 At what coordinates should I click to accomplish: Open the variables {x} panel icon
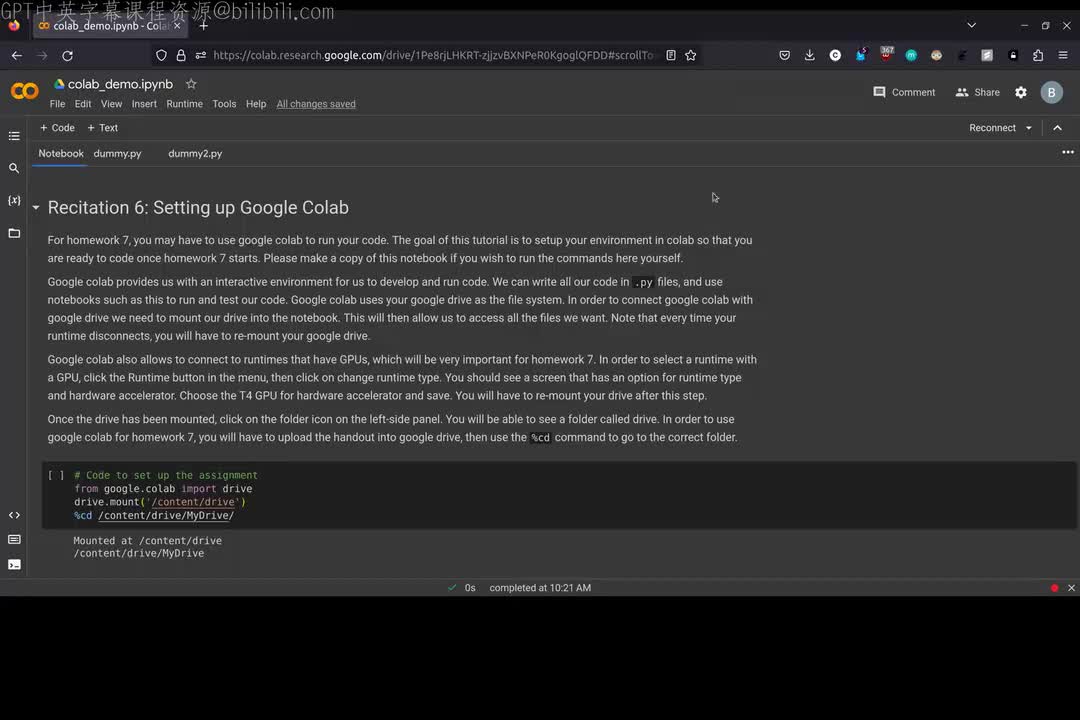tap(14, 200)
